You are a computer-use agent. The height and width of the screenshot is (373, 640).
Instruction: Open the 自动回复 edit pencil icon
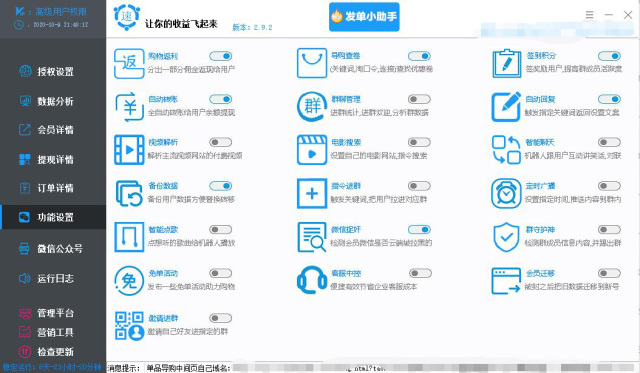click(507, 107)
